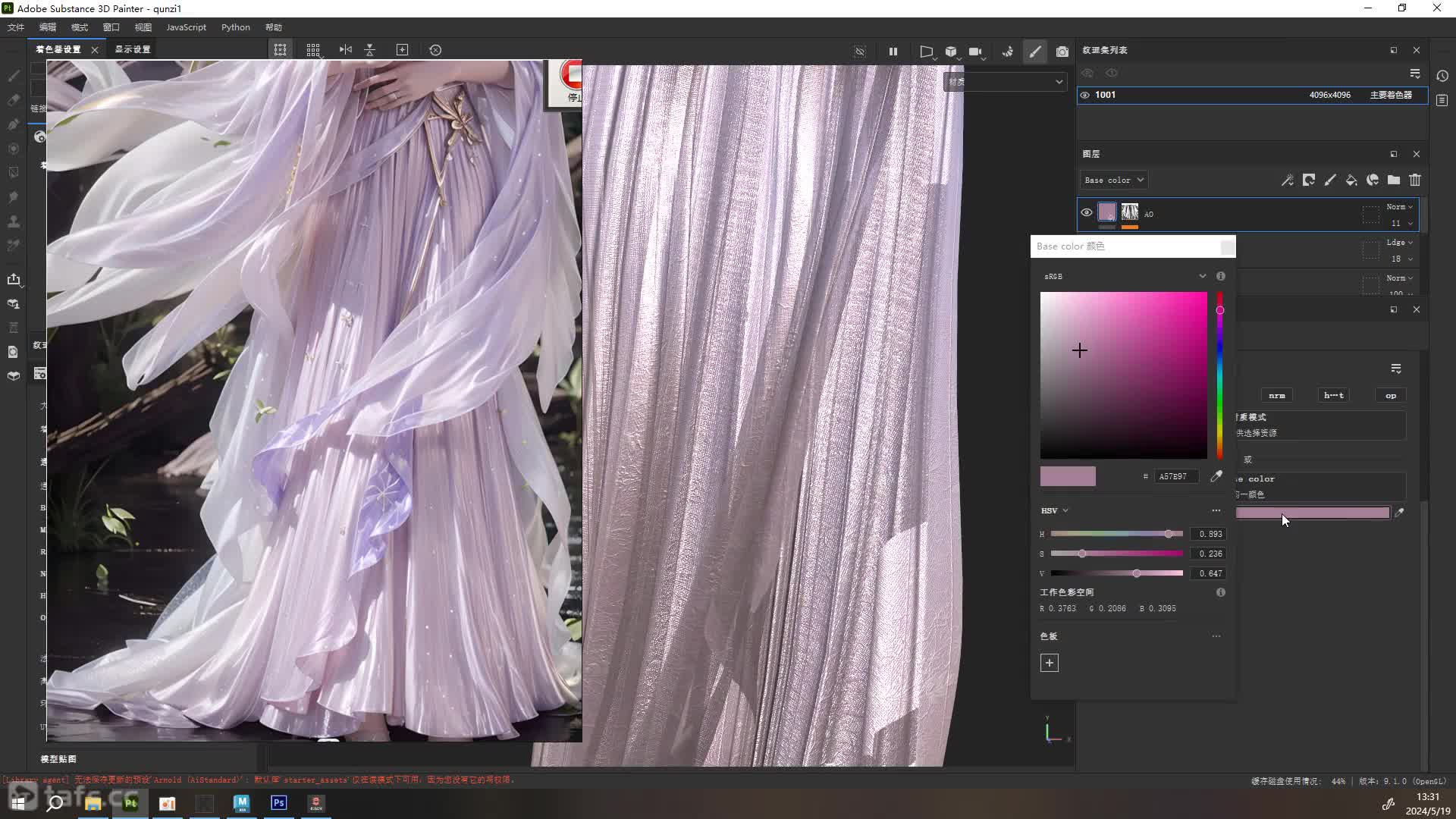Open the 文件 menu
The image size is (1456, 819).
(x=16, y=27)
